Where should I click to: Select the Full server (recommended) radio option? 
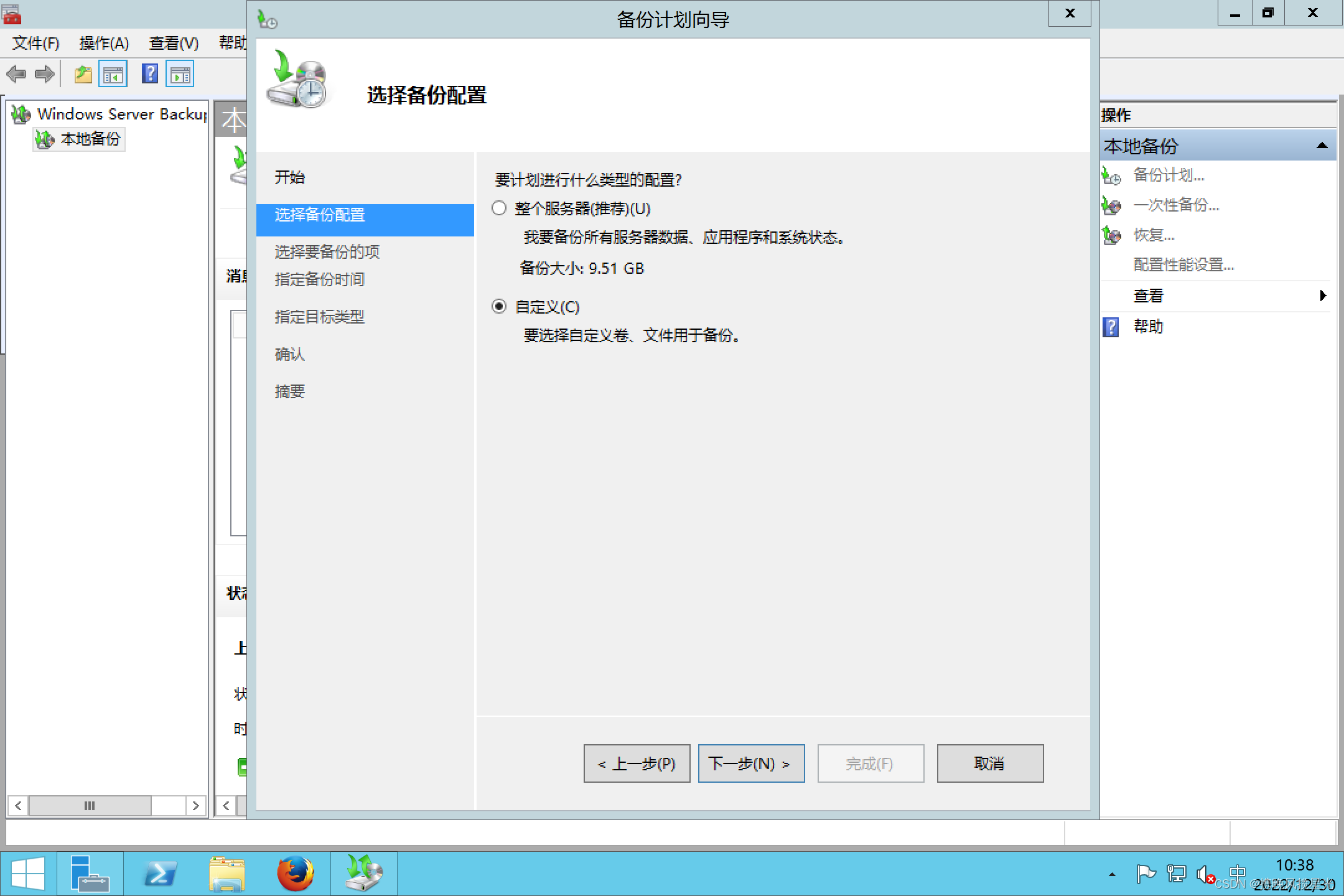coord(499,208)
